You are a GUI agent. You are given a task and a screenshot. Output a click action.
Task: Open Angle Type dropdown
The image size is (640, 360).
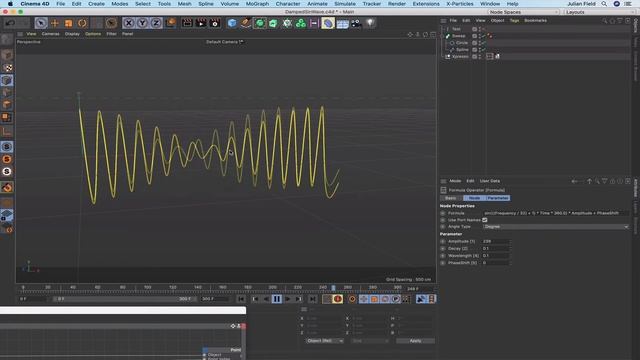(x=556, y=227)
